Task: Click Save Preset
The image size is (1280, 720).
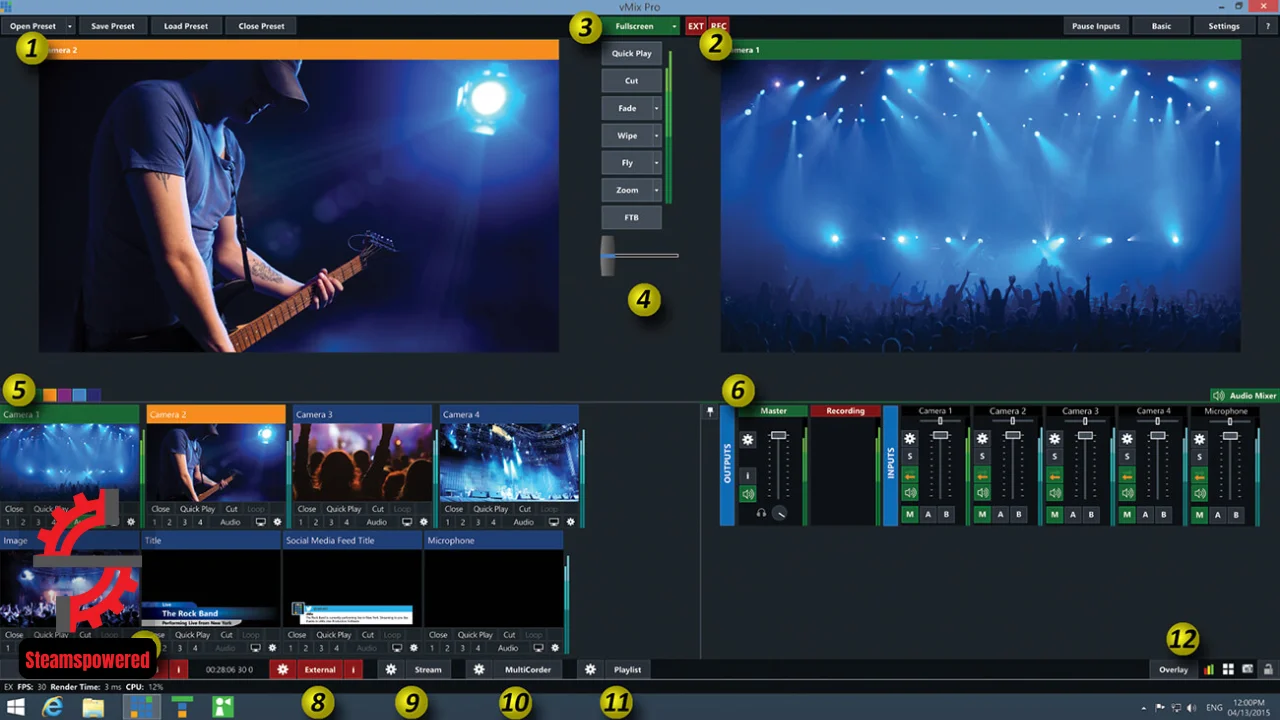Action: pos(112,26)
